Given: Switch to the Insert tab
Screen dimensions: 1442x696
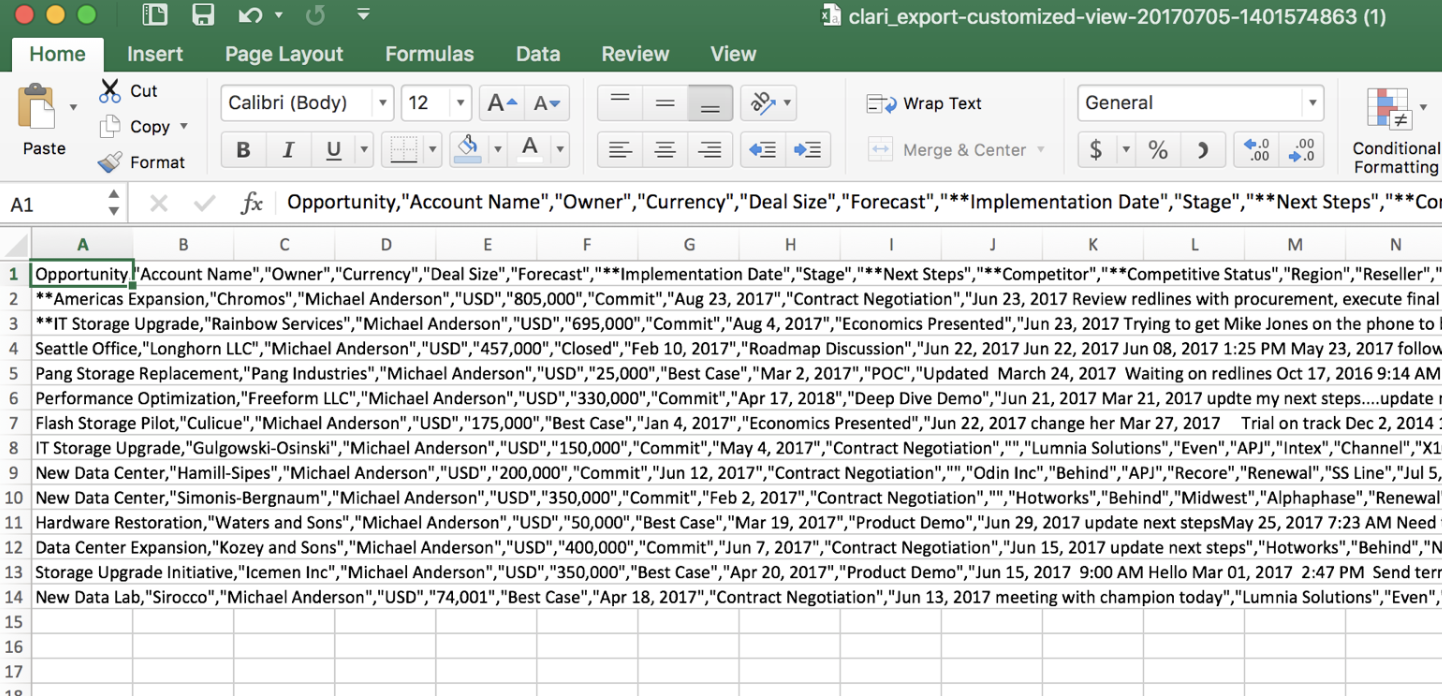Looking at the screenshot, I should click(x=155, y=54).
